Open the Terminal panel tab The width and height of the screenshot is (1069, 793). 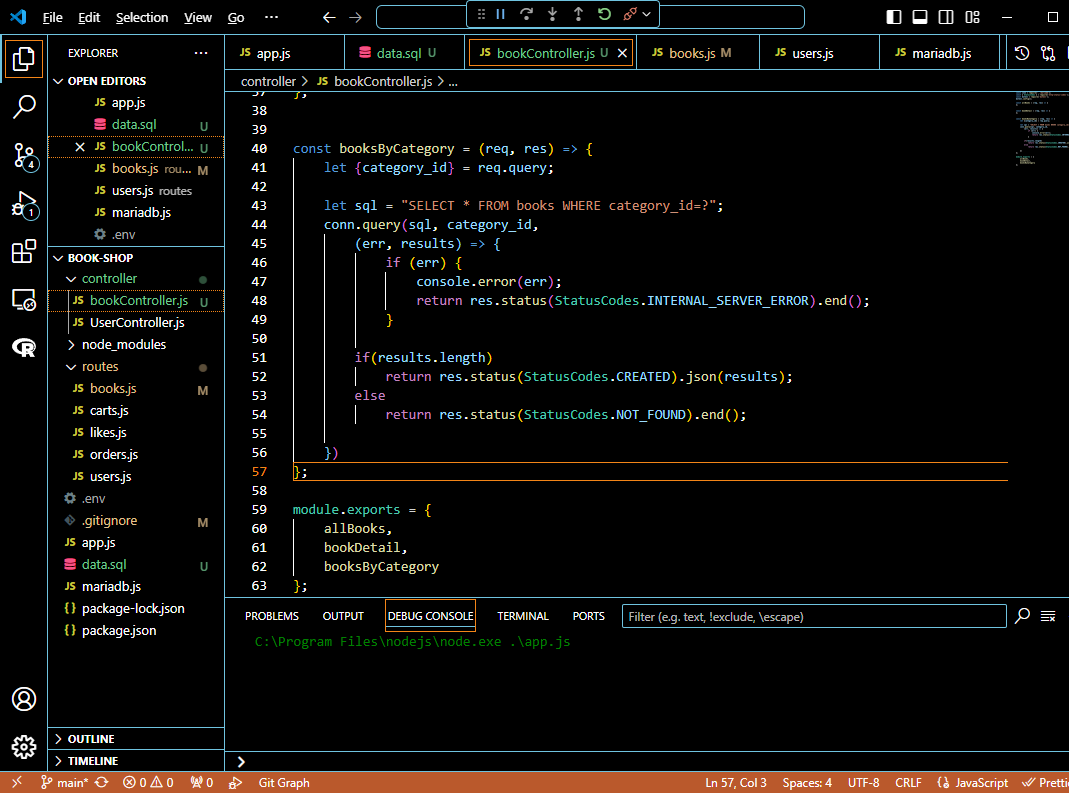pyautogui.click(x=522, y=616)
